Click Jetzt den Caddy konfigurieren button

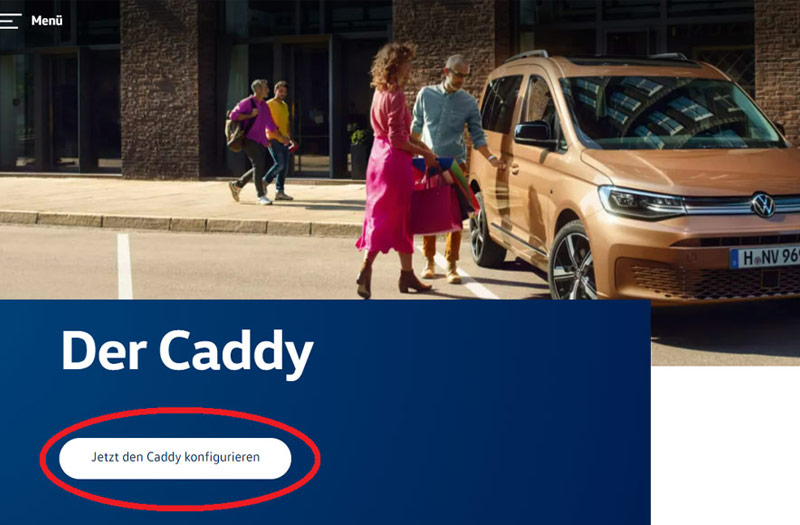click(x=175, y=458)
